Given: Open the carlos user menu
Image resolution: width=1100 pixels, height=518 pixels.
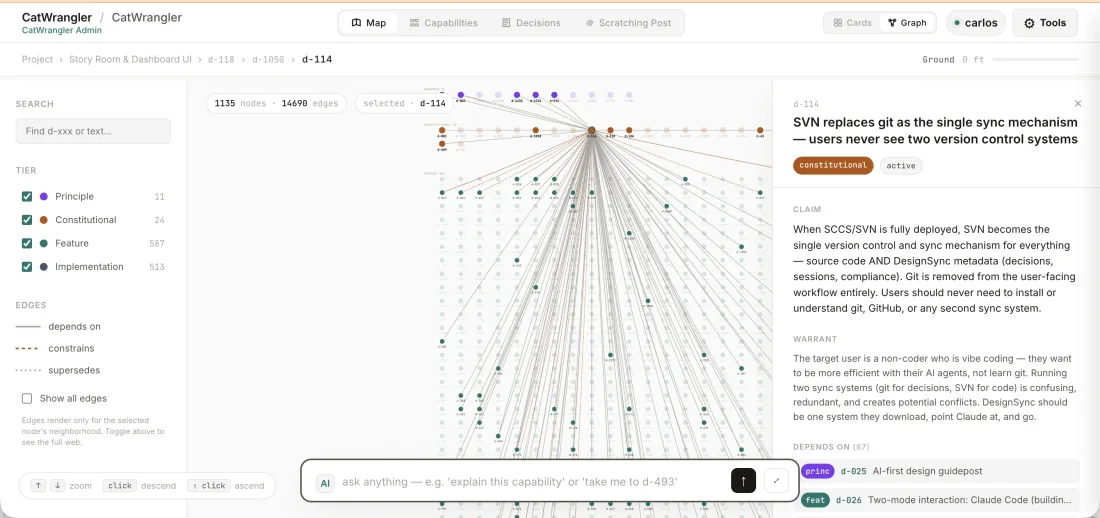Looking at the screenshot, I should point(975,22).
